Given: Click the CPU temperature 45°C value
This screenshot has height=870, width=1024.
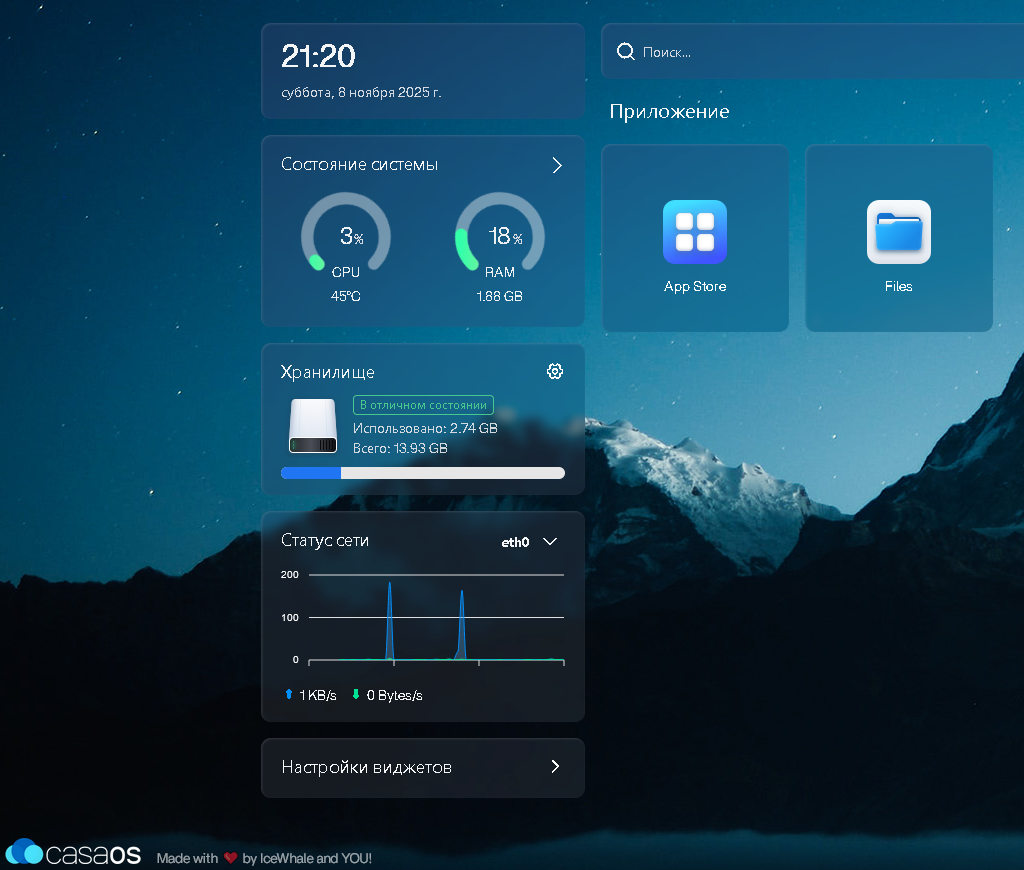Looking at the screenshot, I should click(345, 296).
